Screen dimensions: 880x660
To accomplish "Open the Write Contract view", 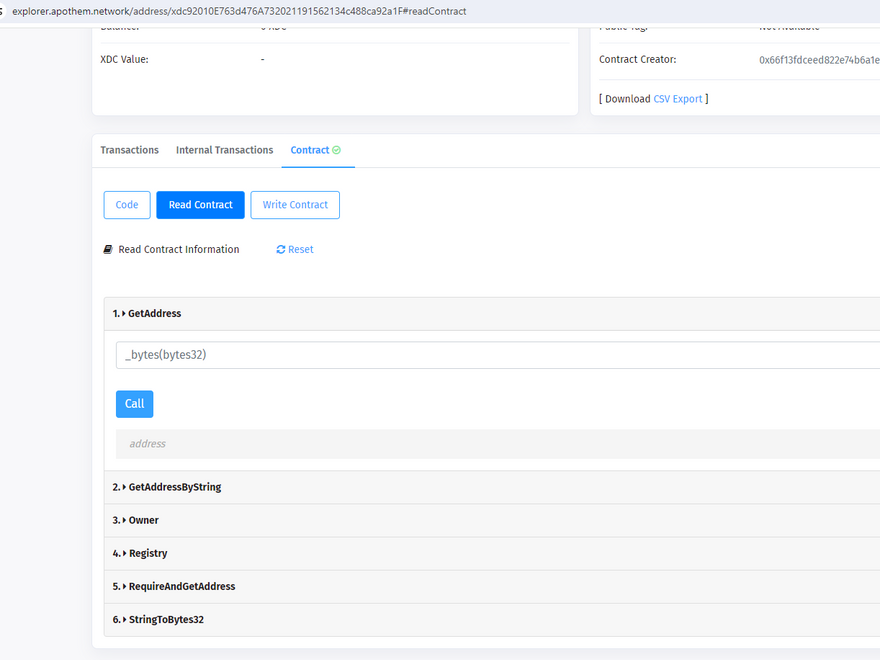I will (295, 205).
